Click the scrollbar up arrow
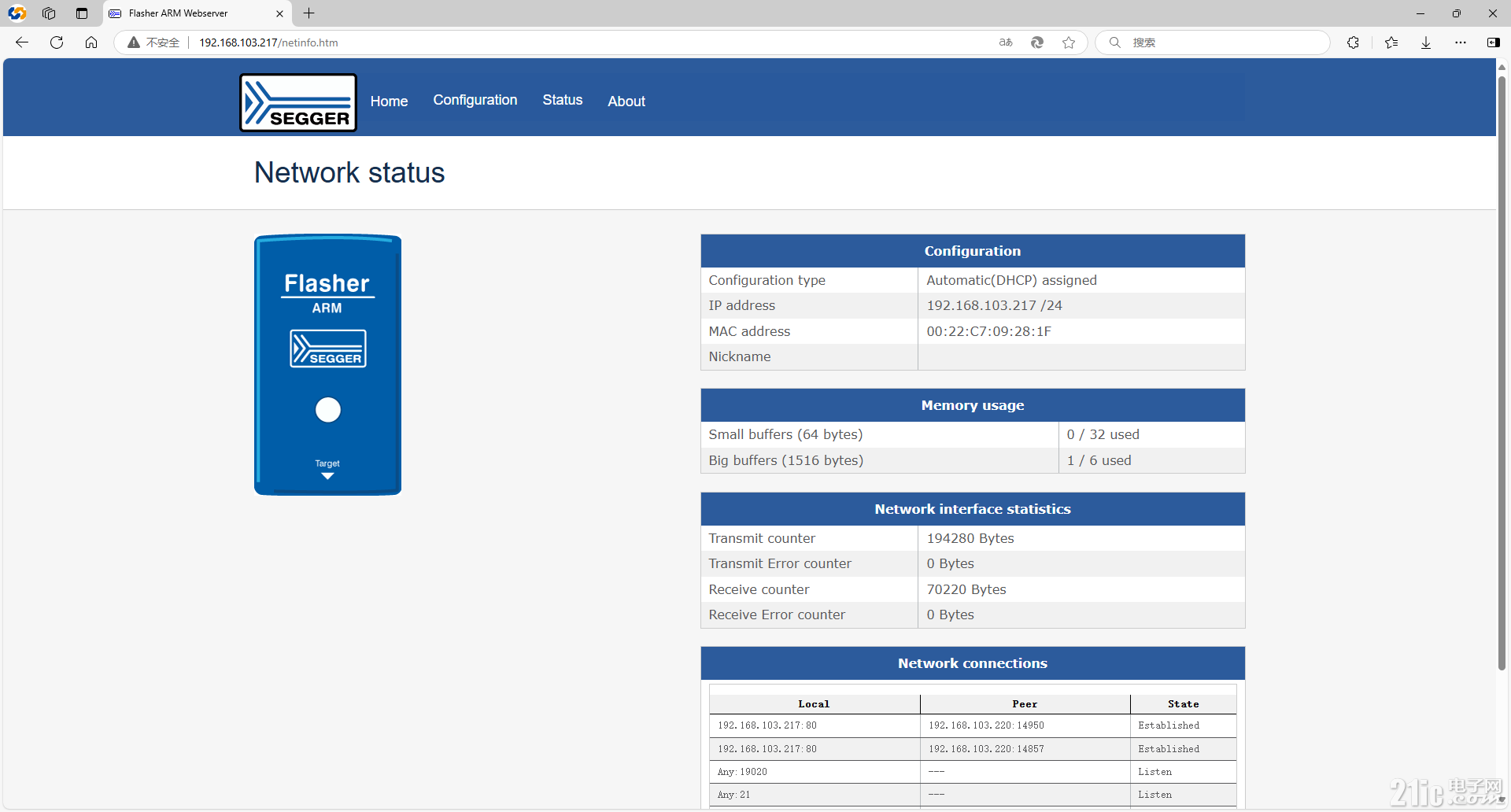 point(1502,67)
